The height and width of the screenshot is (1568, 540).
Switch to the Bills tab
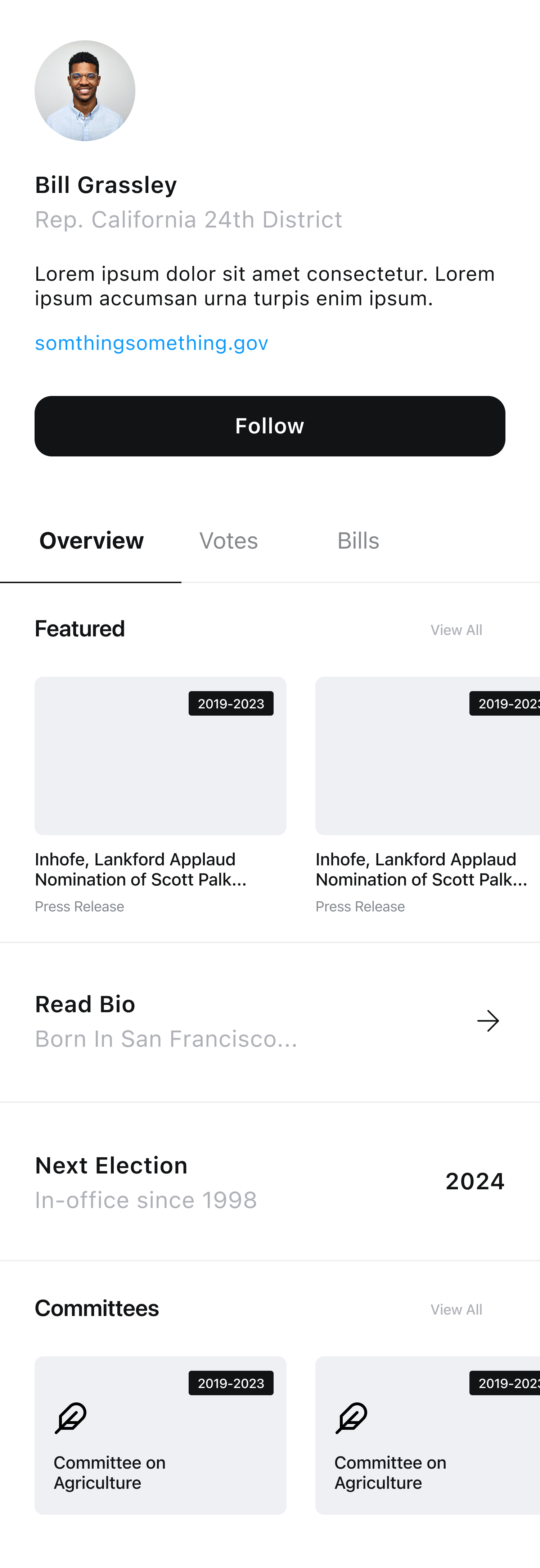(x=358, y=541)
